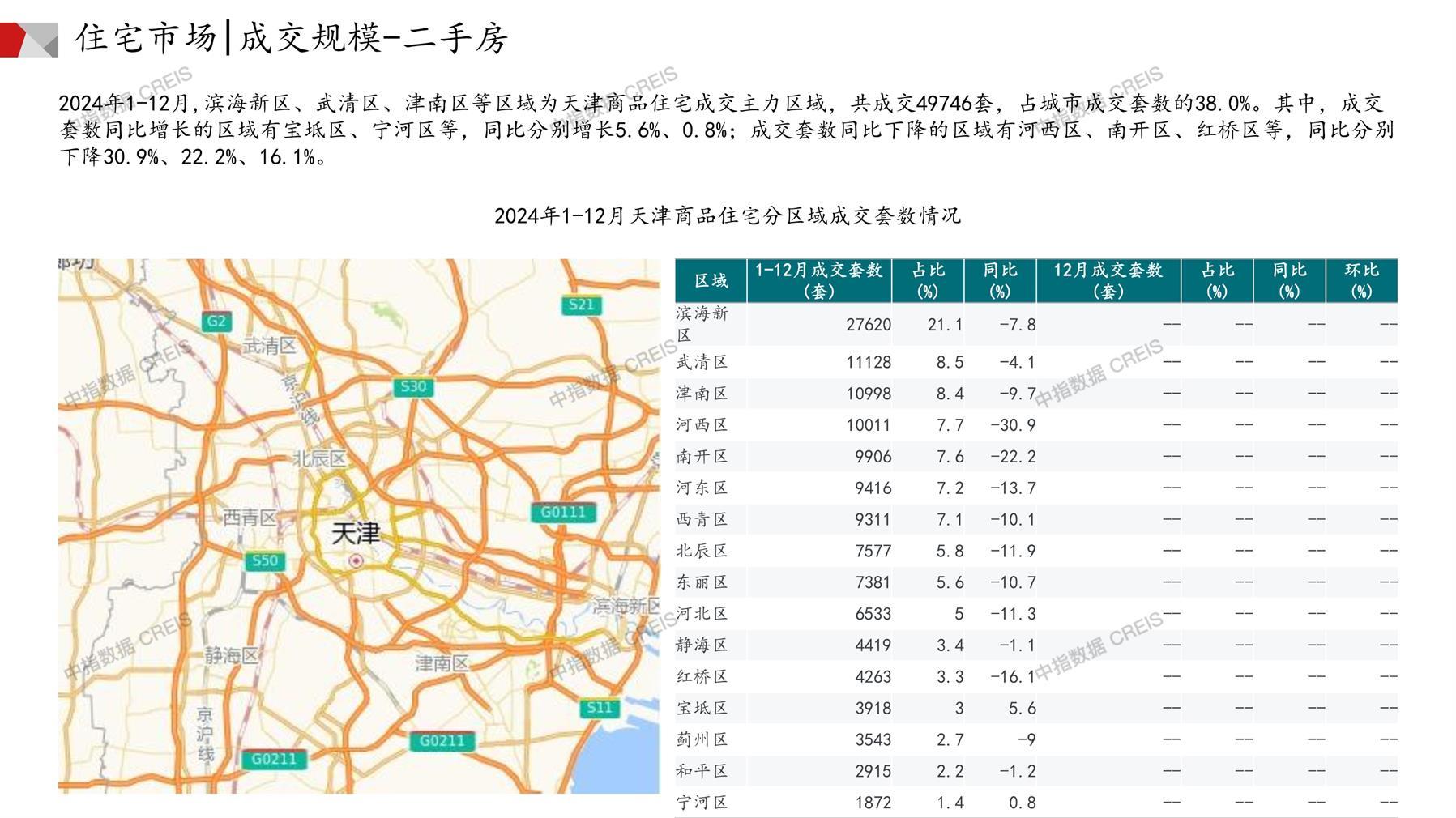Click the G0111 highway shield

[563, 512]
